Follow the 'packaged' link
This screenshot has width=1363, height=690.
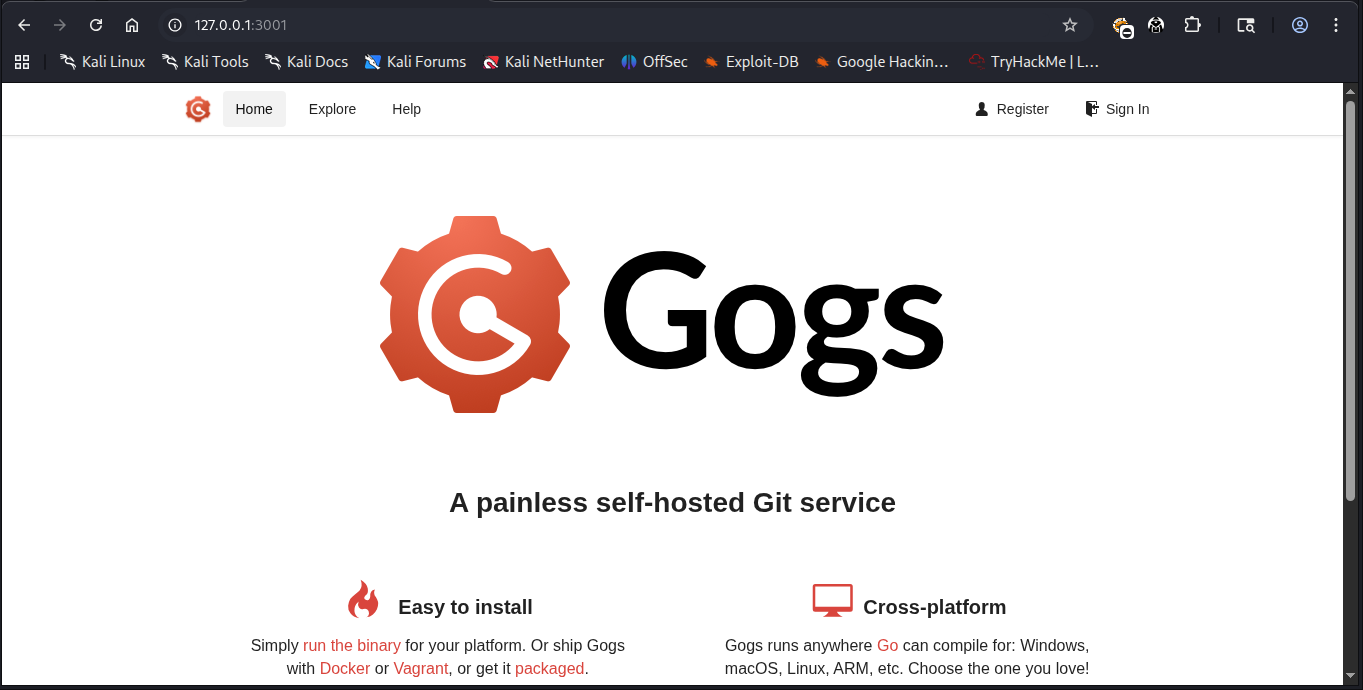pos(550,668)
